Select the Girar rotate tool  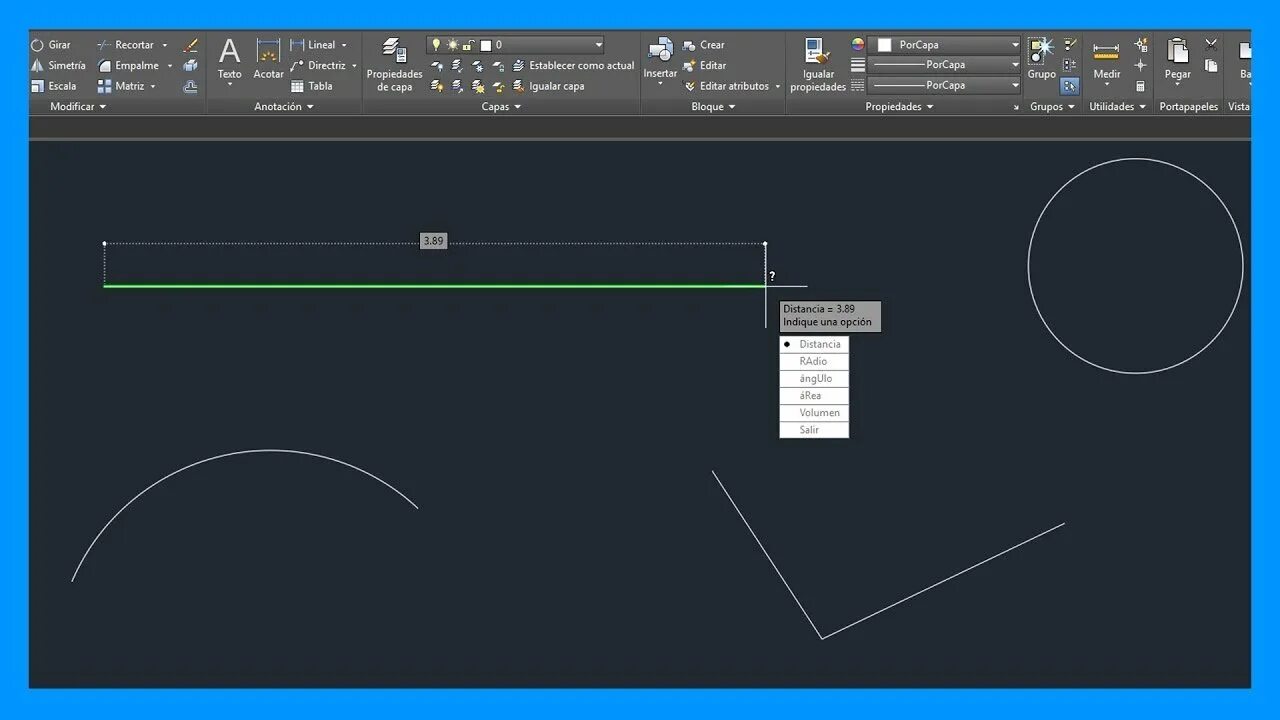coord(50,45)
